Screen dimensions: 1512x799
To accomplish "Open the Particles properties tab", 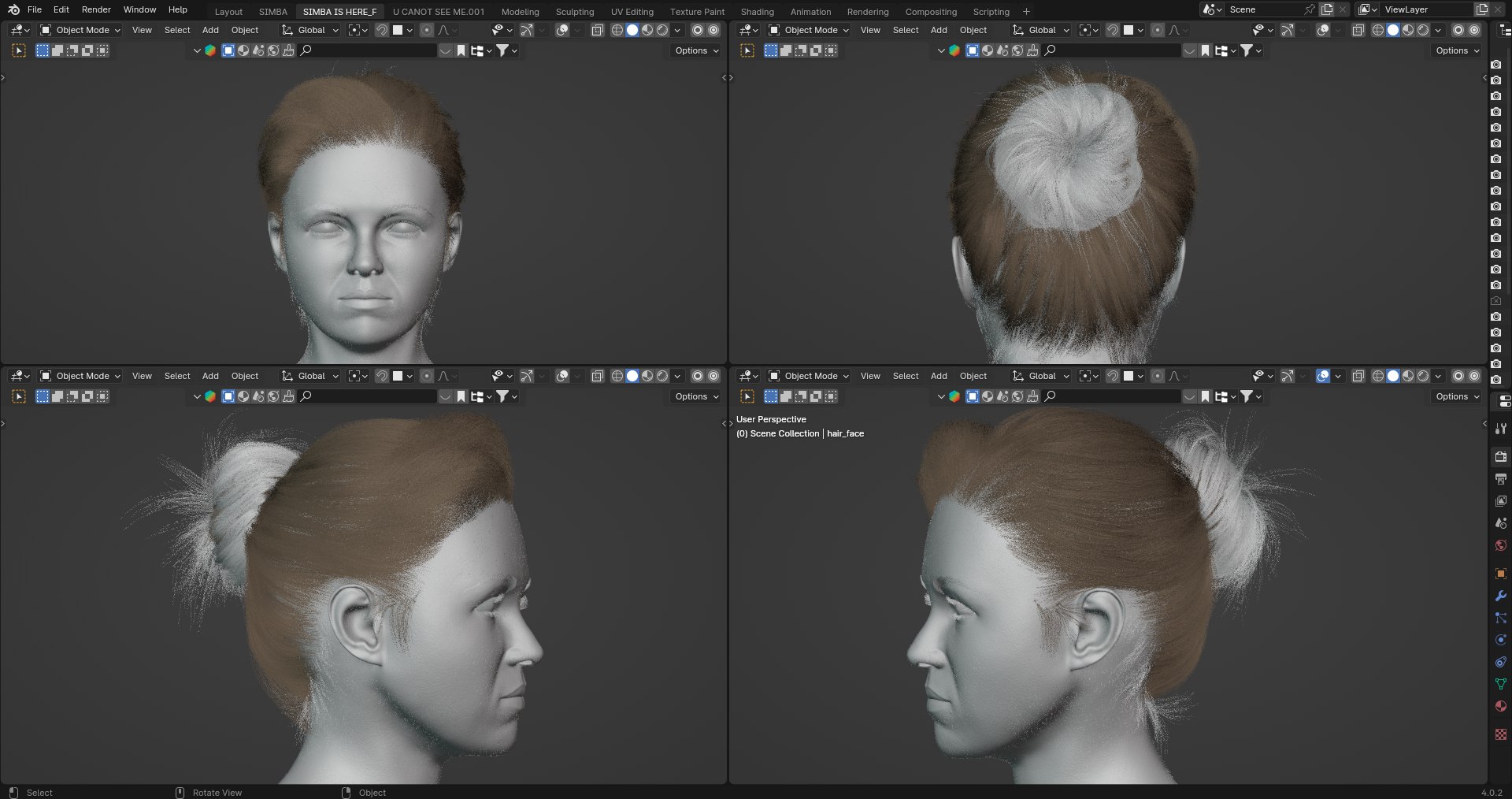I will [x=1501, y=618].
